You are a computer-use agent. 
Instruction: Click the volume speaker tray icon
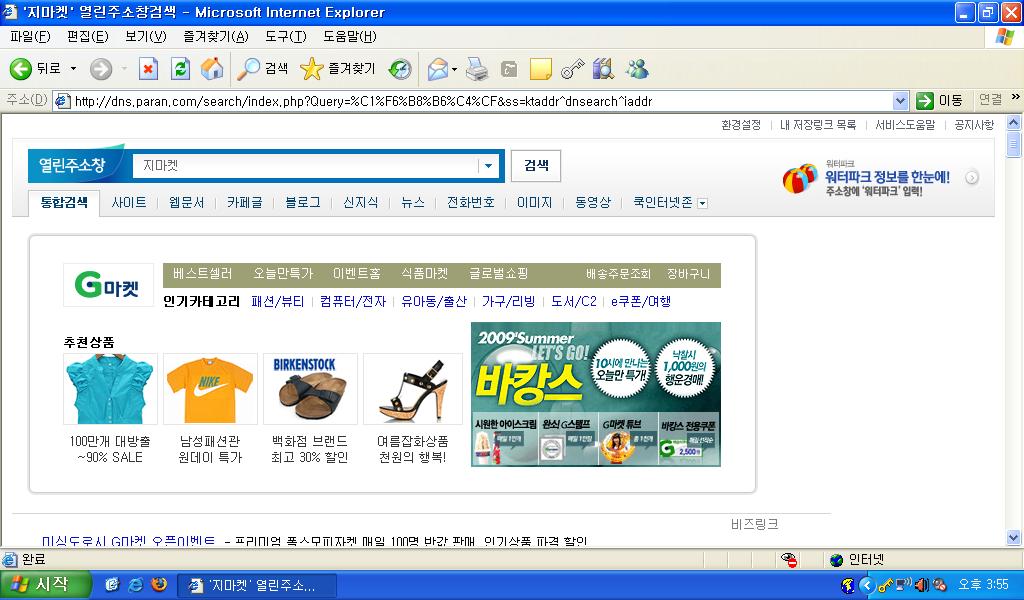921,585
